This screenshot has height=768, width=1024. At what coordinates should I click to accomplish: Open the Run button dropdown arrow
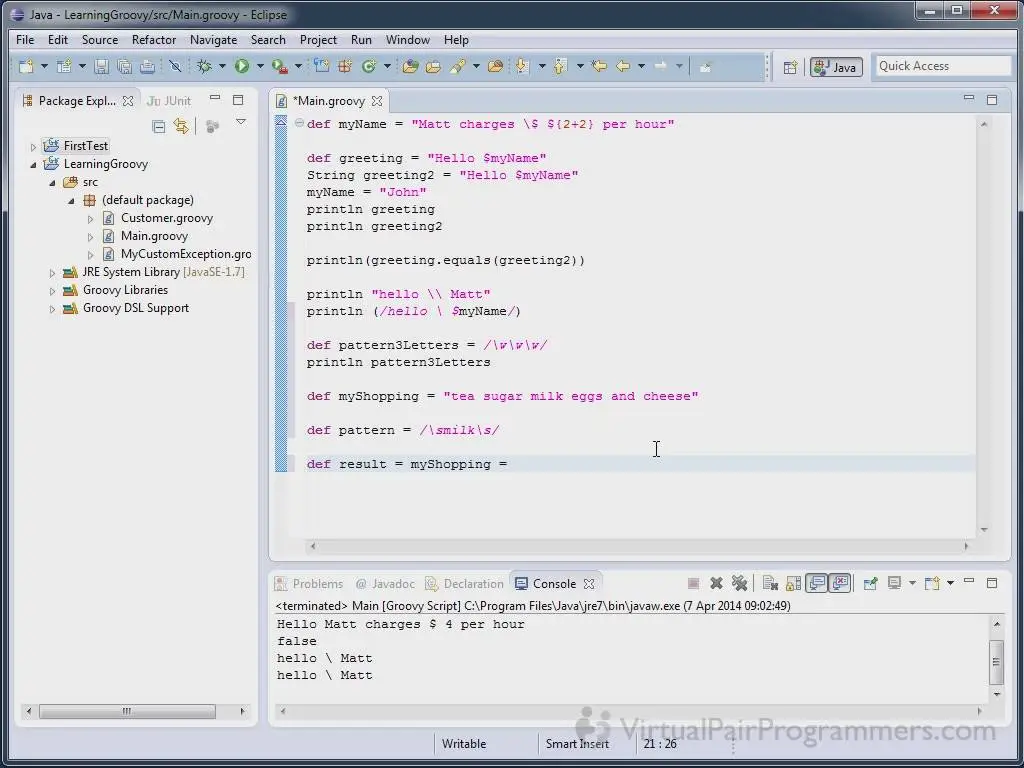click(x=260, y=67)
